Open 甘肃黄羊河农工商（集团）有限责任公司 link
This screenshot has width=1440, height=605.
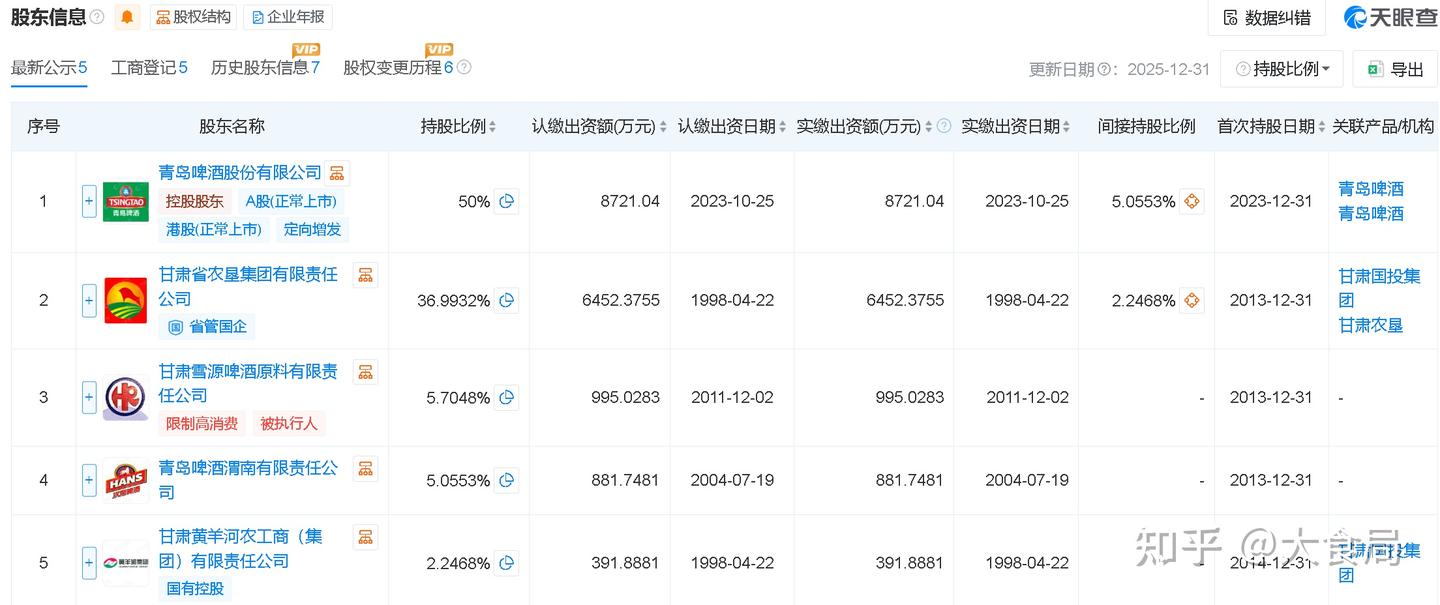[x=241, y=549]
